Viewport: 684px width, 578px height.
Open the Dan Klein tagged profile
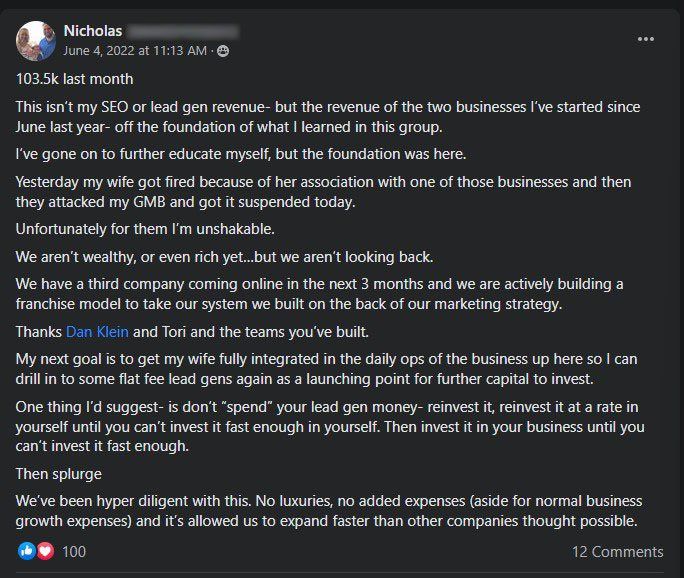click(x=97, y=332)
